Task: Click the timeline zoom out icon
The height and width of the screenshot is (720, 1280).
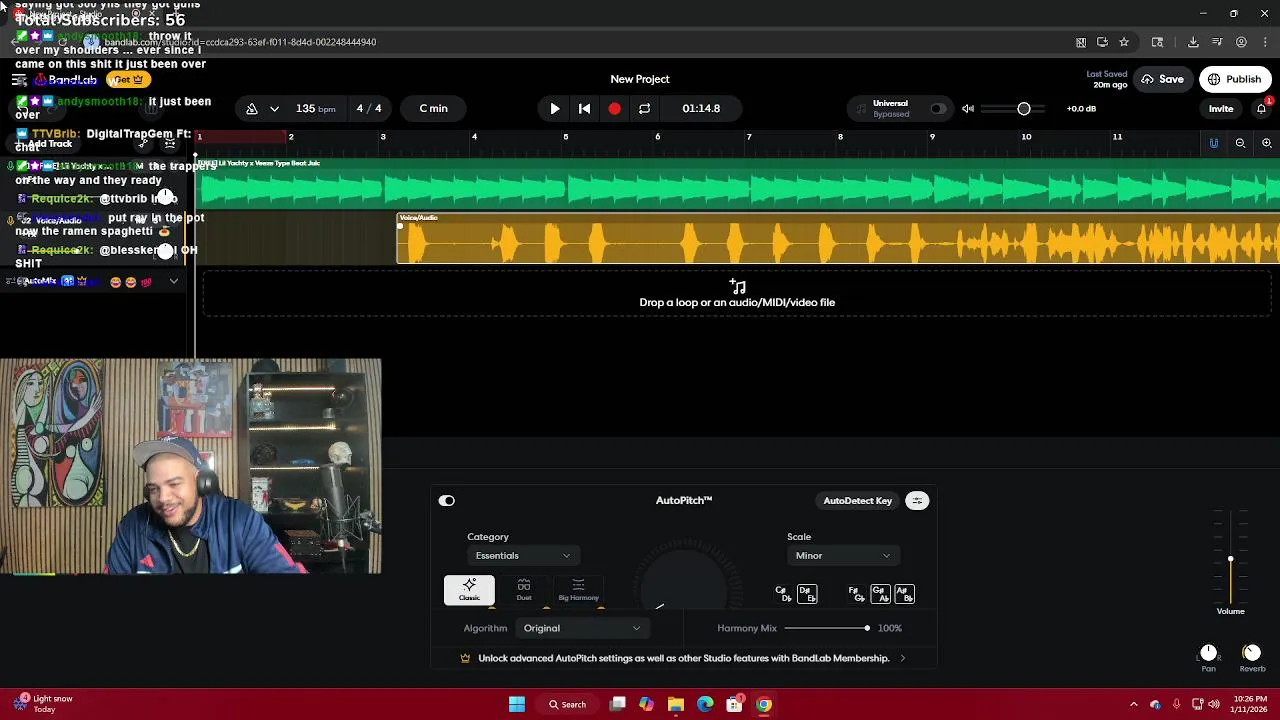Action: pyautogui.click(x=1240, y=143)
